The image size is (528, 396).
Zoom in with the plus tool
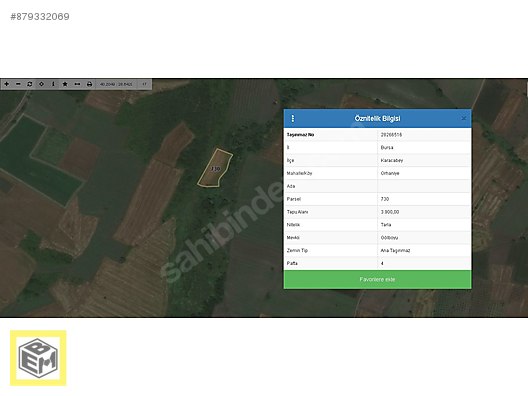click(6, 84)
